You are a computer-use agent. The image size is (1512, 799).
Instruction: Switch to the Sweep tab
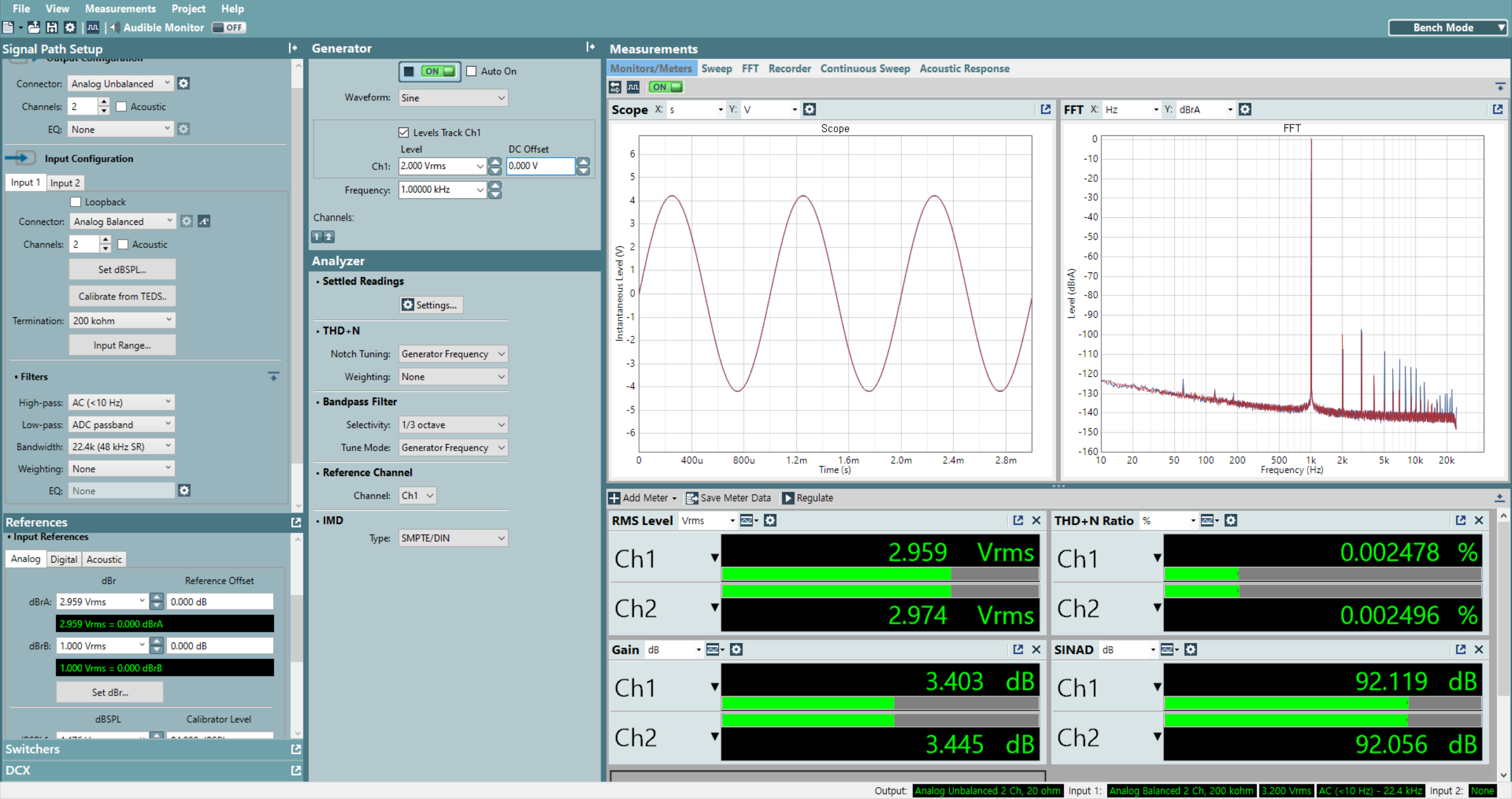pos(716,69)
